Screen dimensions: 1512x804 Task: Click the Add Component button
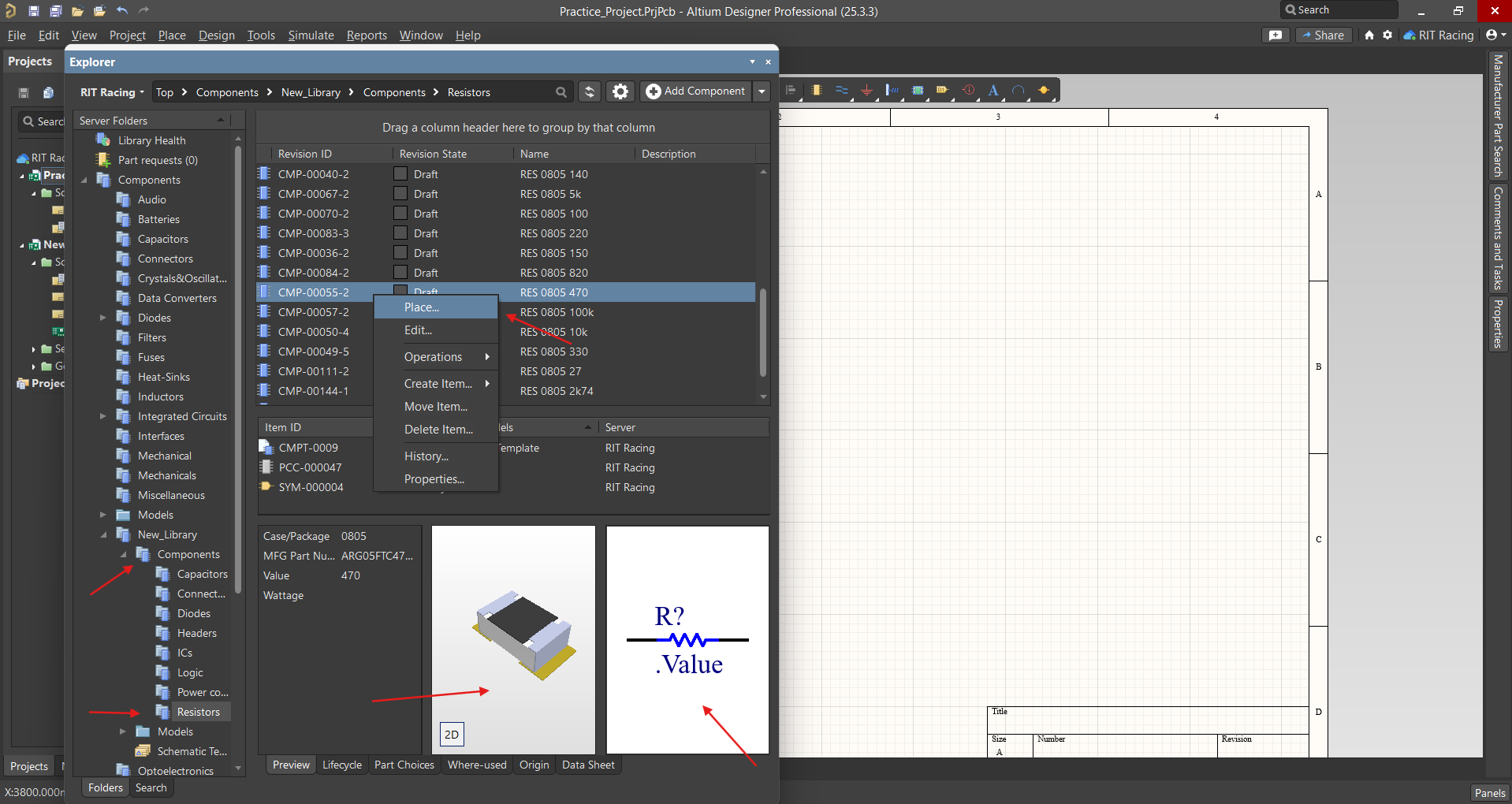point(695,91)
